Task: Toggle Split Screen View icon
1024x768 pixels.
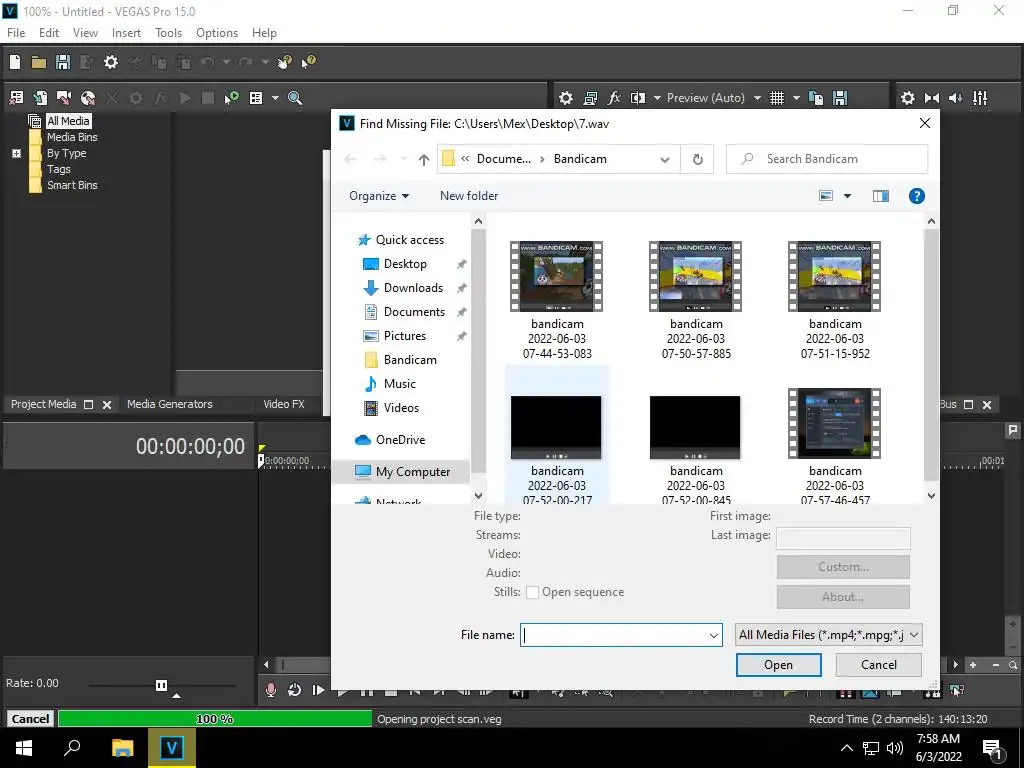Action: pos(637,98)
